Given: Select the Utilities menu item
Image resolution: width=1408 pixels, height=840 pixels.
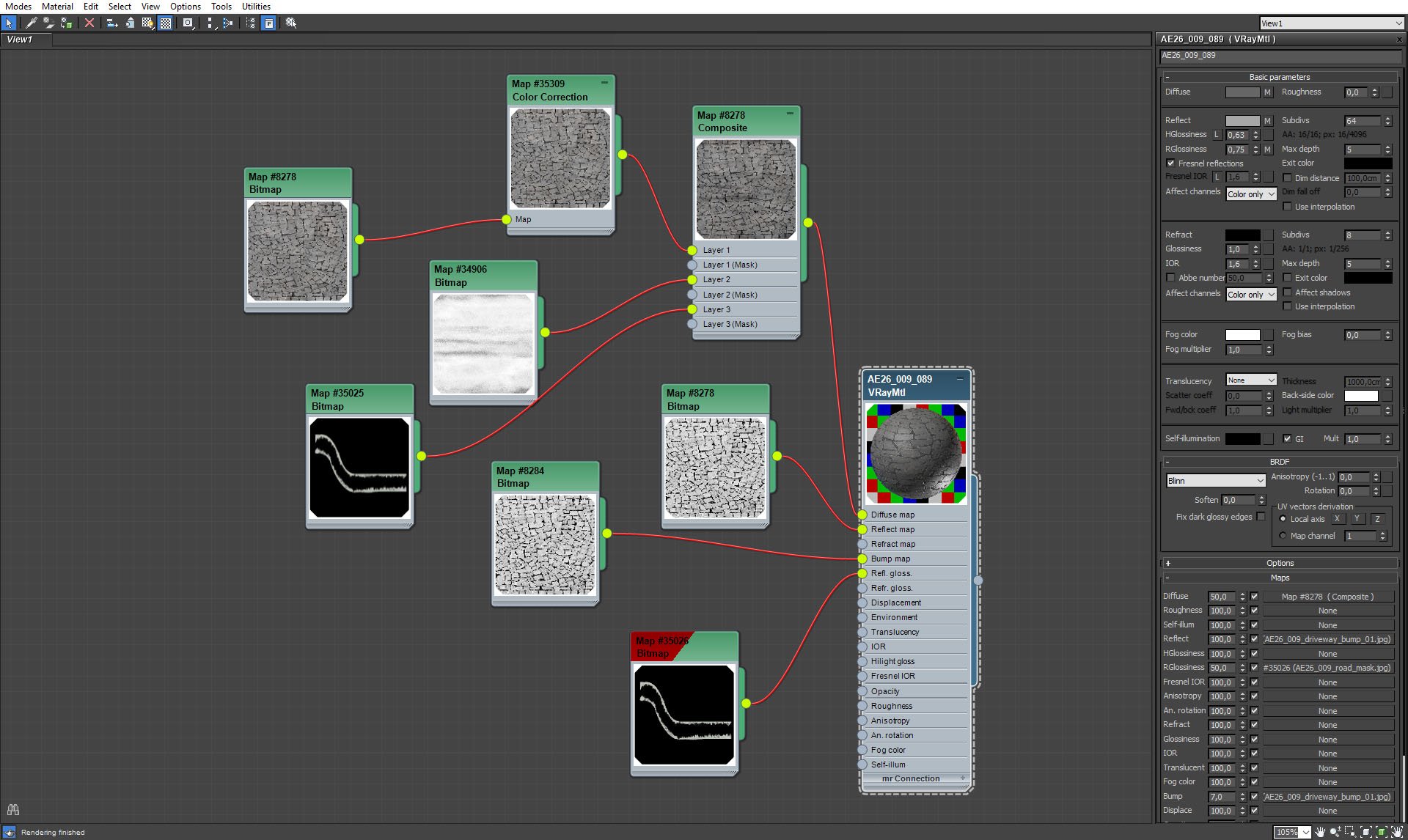Looking at the screenshot, I should 255,7.
